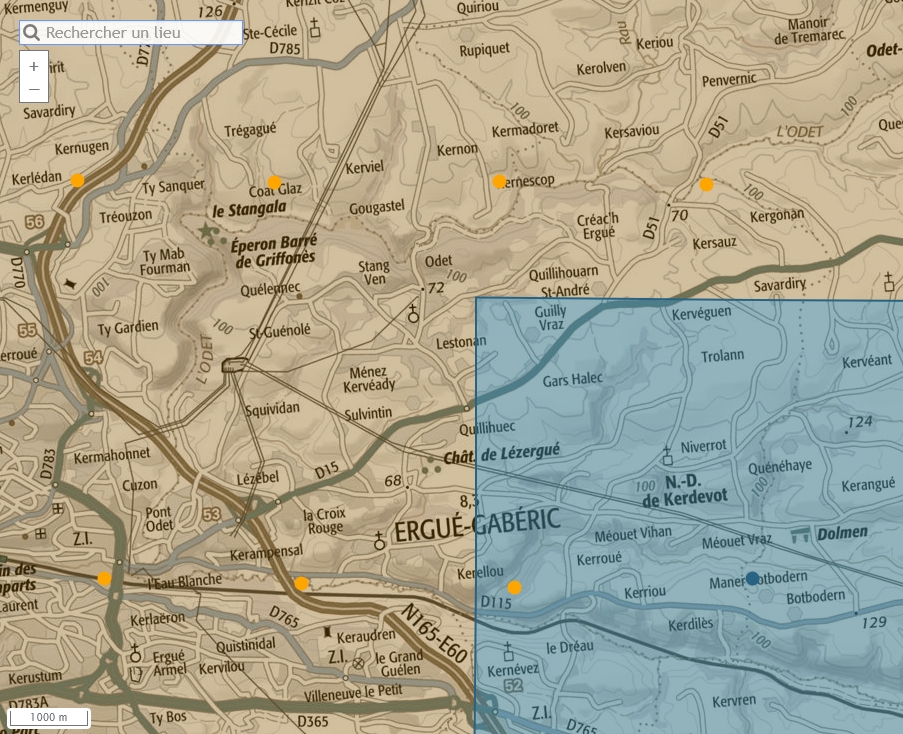
Task: Zoom in with the plus button
Action: point(34,66)
